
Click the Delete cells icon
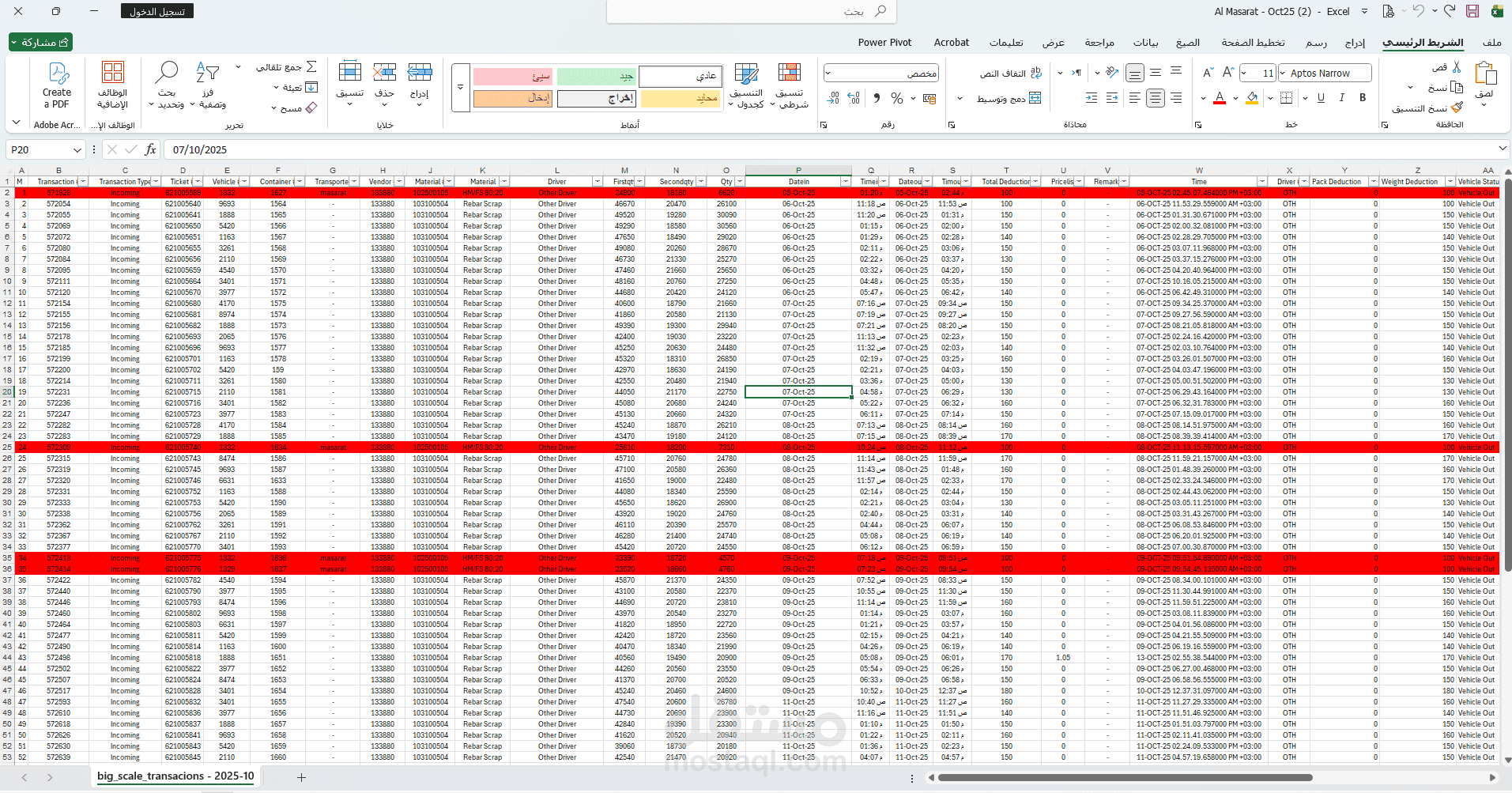coord(385,73)
